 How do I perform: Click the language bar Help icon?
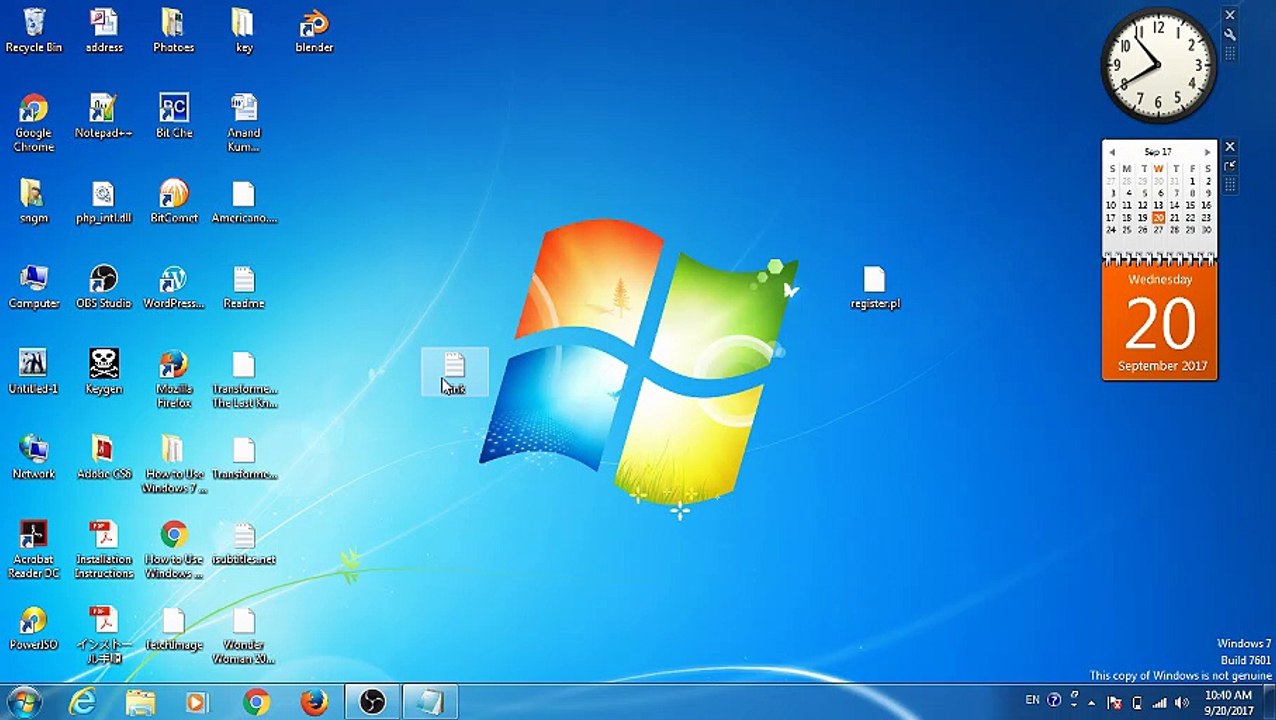[1054, 701]
